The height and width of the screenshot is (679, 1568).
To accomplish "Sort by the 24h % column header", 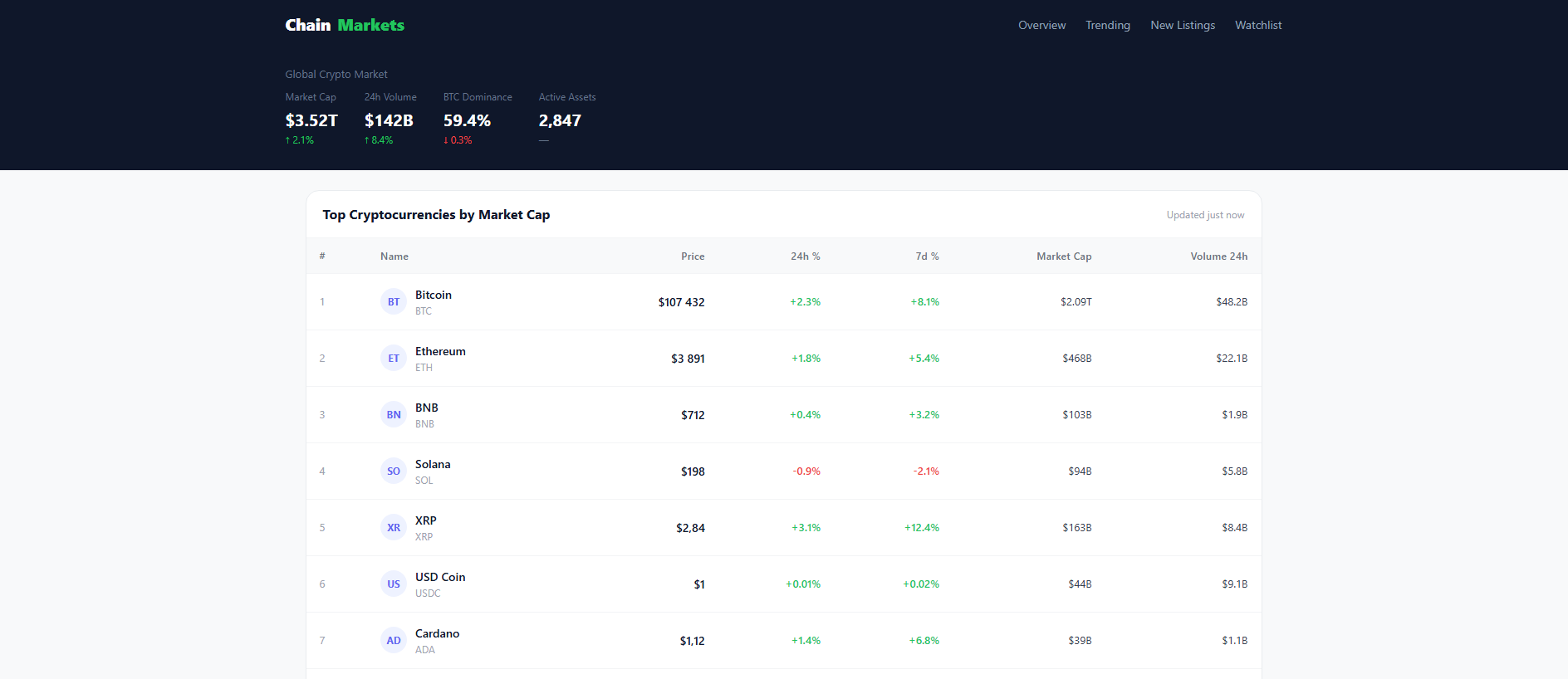I will pyautogui.click(x=806, y=256).
